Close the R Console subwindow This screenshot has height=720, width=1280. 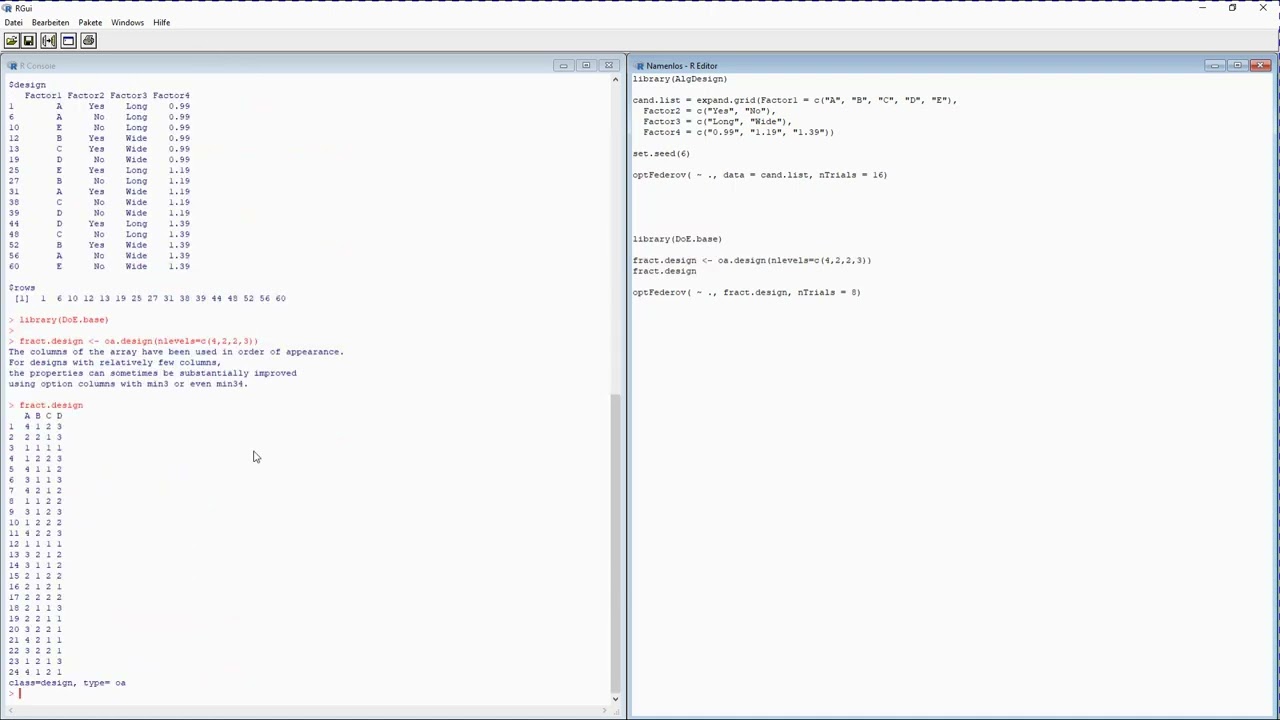608,66
